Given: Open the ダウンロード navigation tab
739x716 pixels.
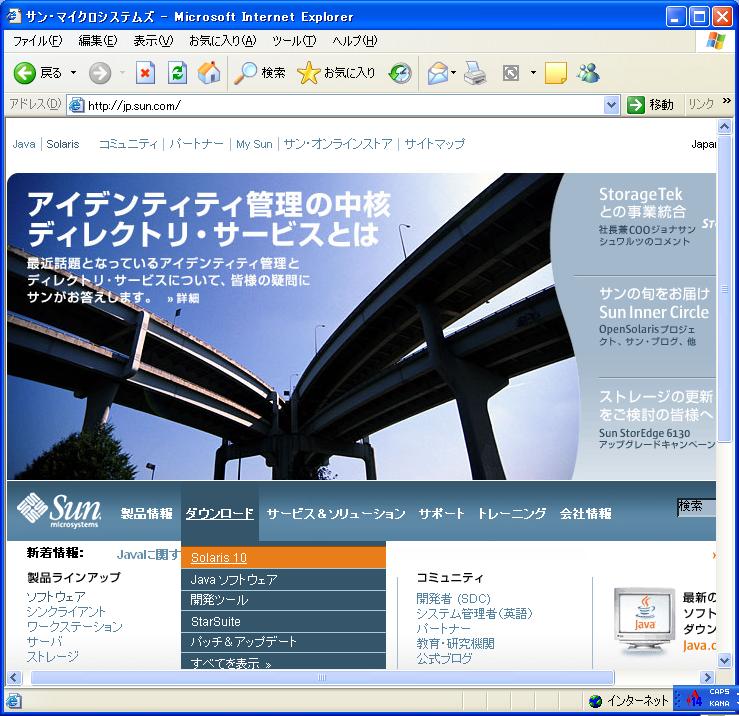Looking at the screenshot, I should (x=220, y=513).
